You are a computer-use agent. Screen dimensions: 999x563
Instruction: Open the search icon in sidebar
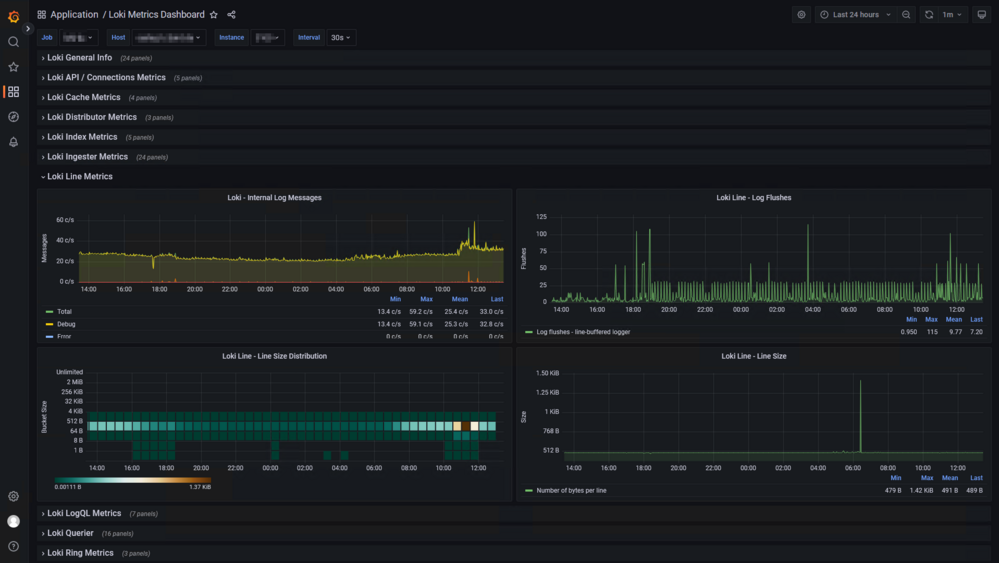coord(13,42)
